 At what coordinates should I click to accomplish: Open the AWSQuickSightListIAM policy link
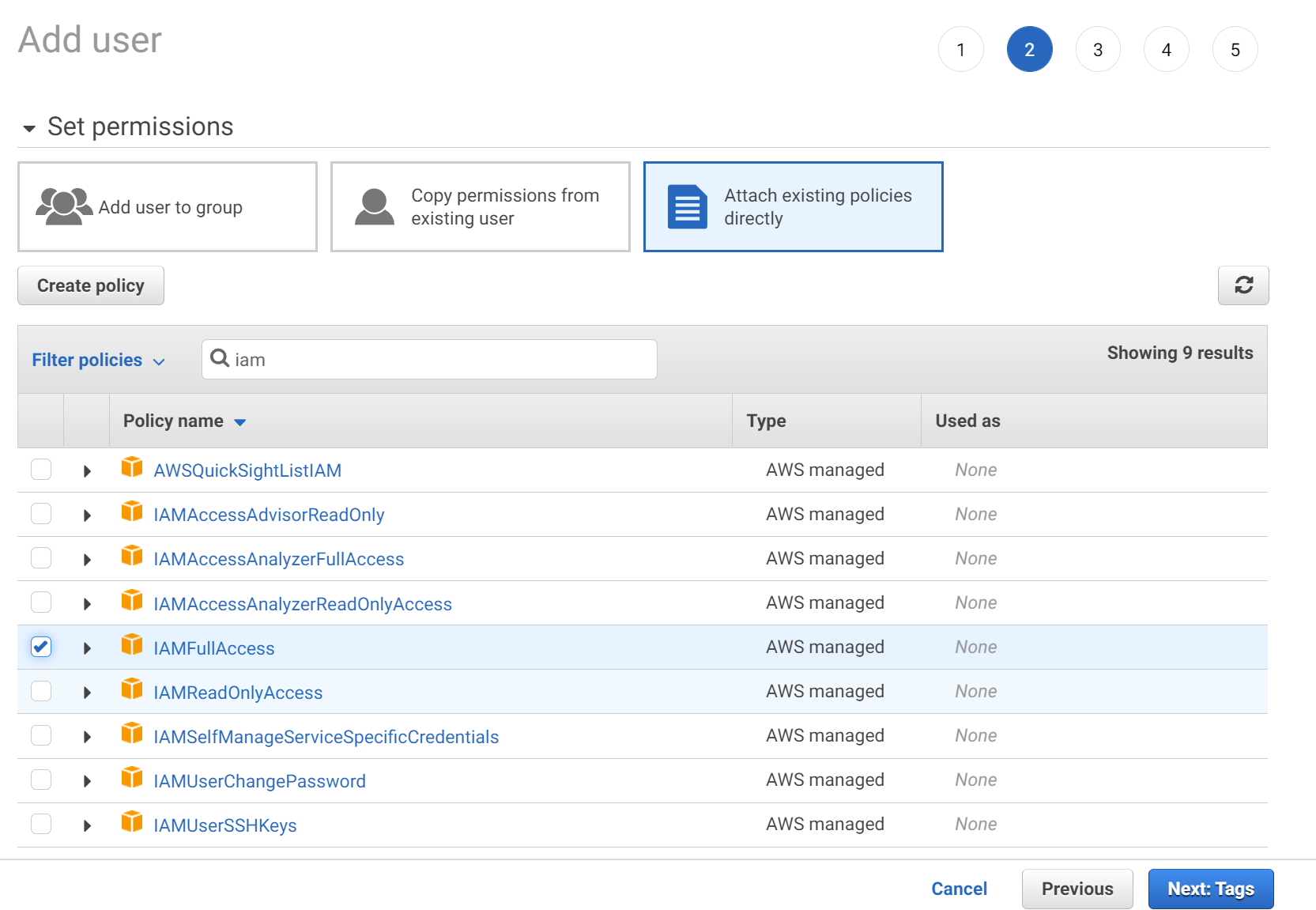[x=247, y=470]
